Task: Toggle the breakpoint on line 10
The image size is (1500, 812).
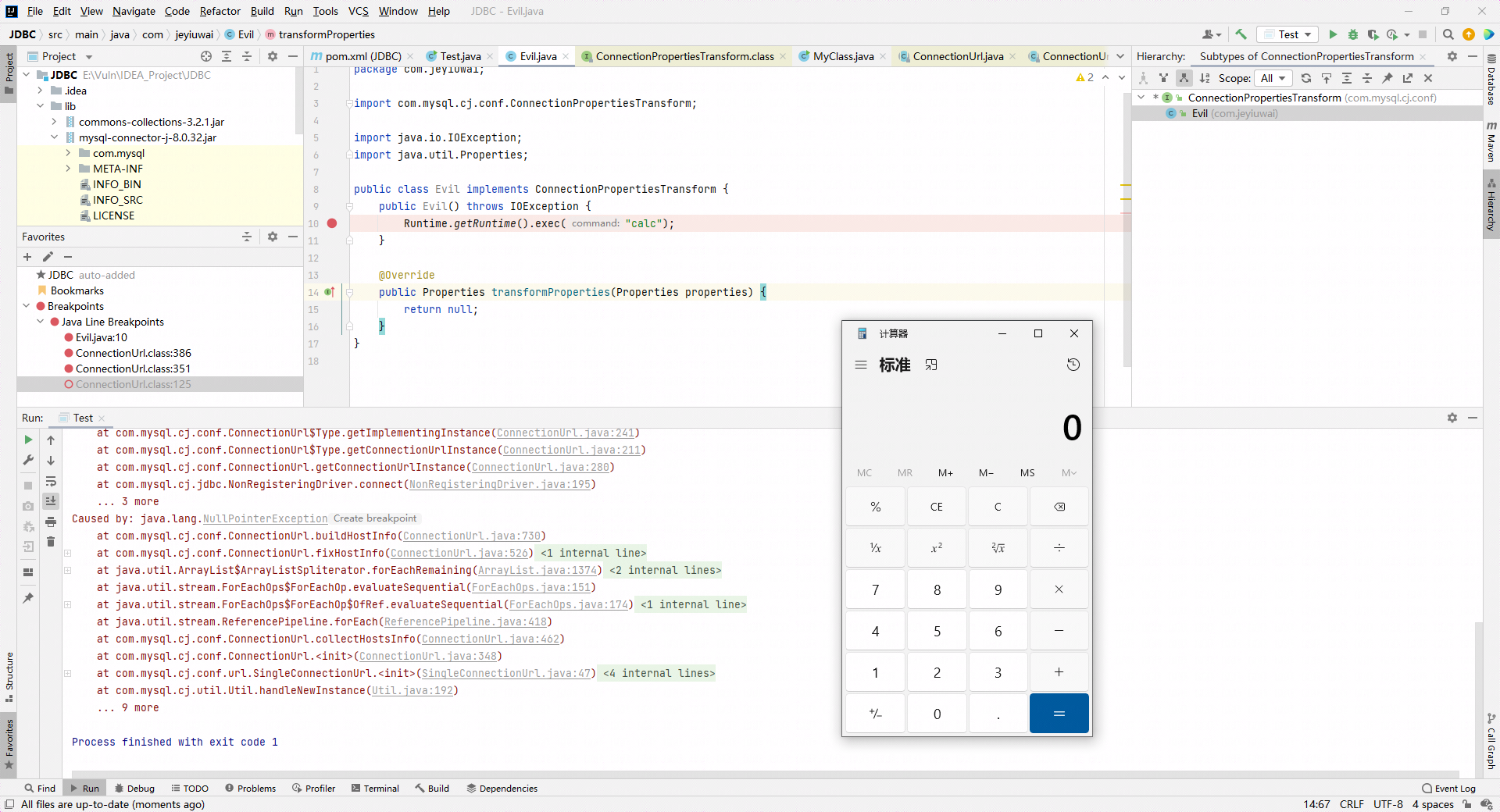Action: pos(332,223)
